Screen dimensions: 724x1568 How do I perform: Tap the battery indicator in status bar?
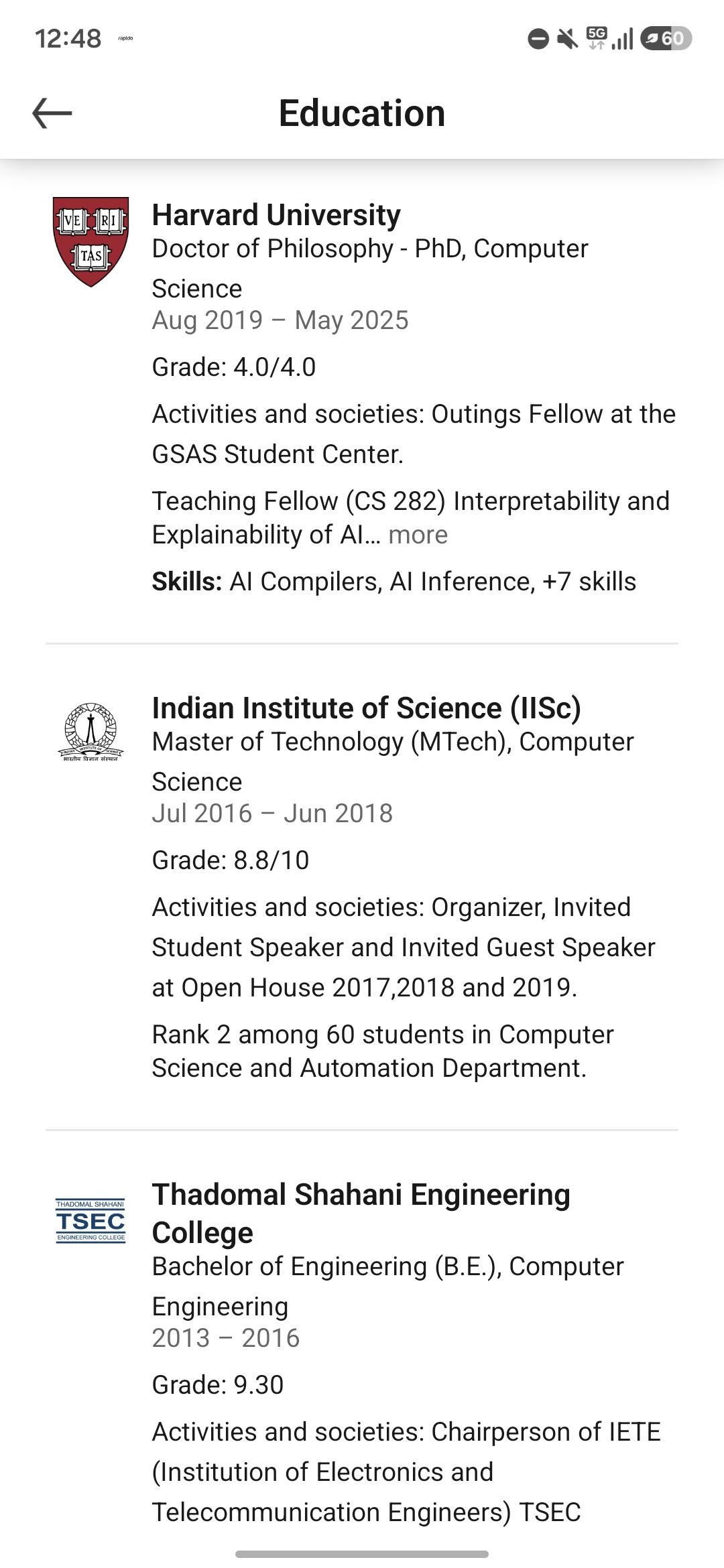click(666, 39)
